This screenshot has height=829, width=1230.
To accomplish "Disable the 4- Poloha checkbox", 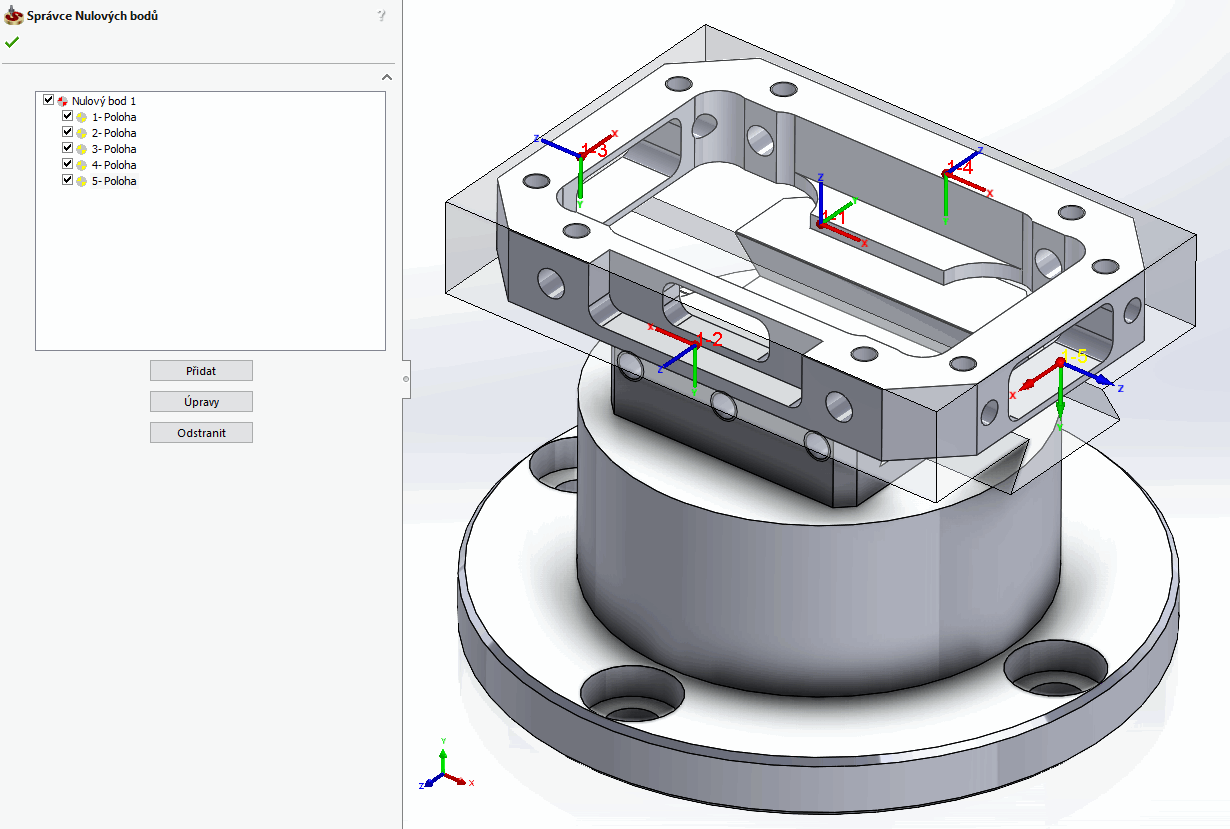I will click(x=68, y=164).
